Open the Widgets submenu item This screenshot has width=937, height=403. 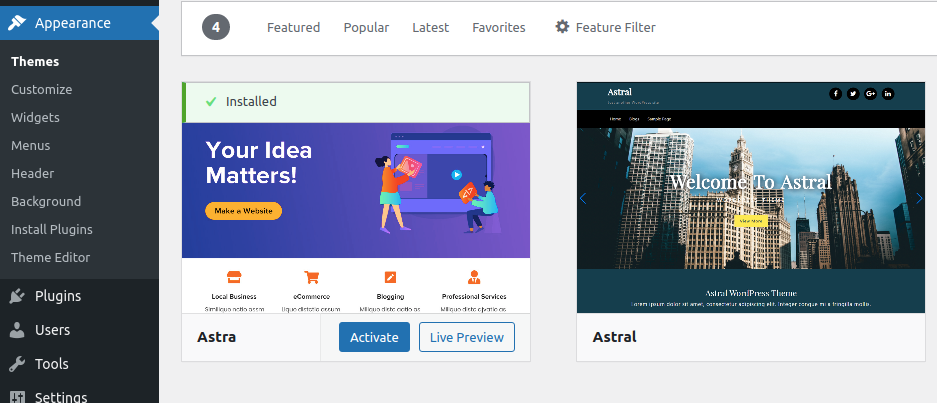tap(35, 117)
